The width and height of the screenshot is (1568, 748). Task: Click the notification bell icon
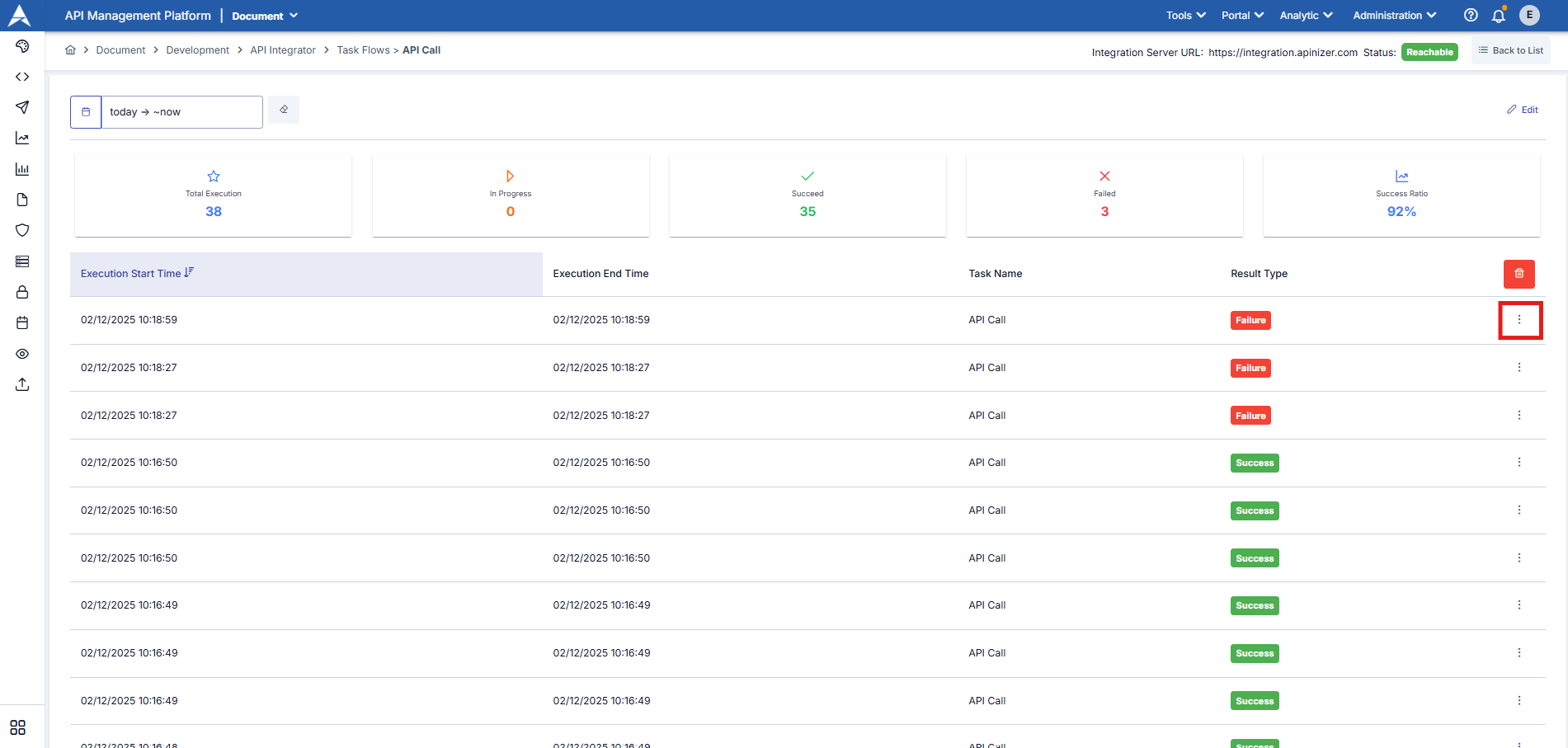[1499, 16]
